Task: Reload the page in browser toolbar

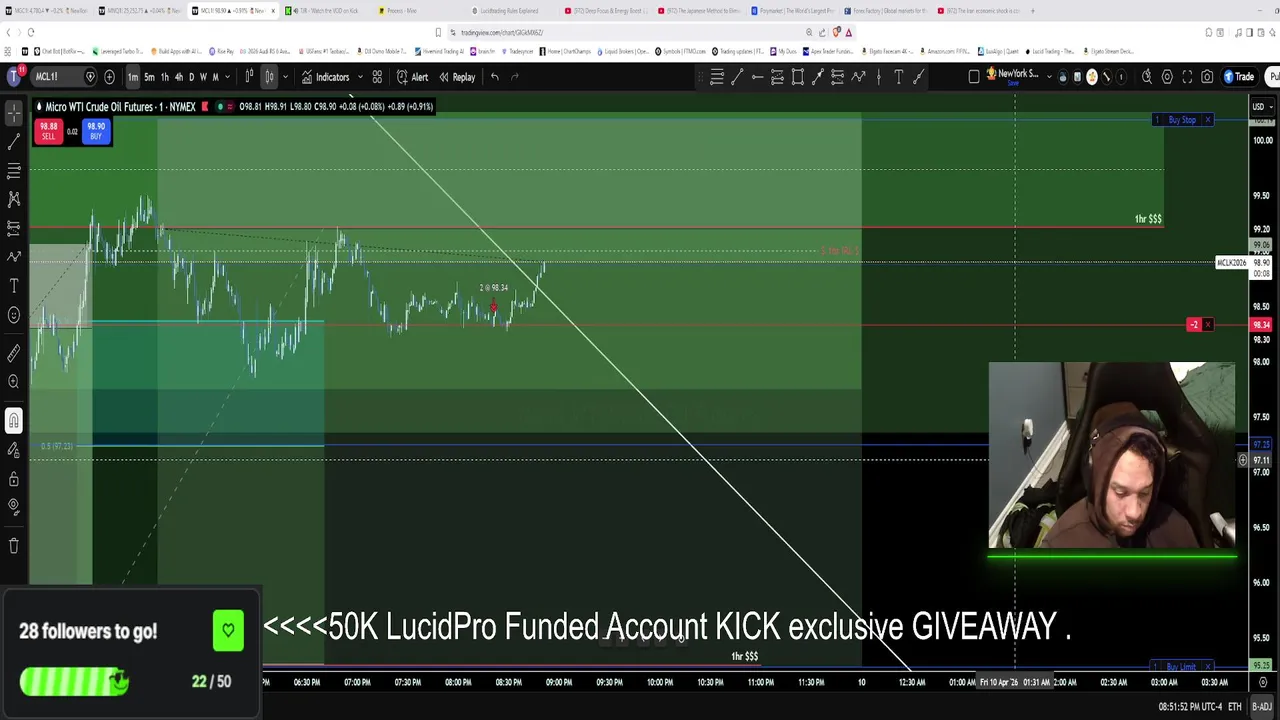Action: [x=31, y=32]
